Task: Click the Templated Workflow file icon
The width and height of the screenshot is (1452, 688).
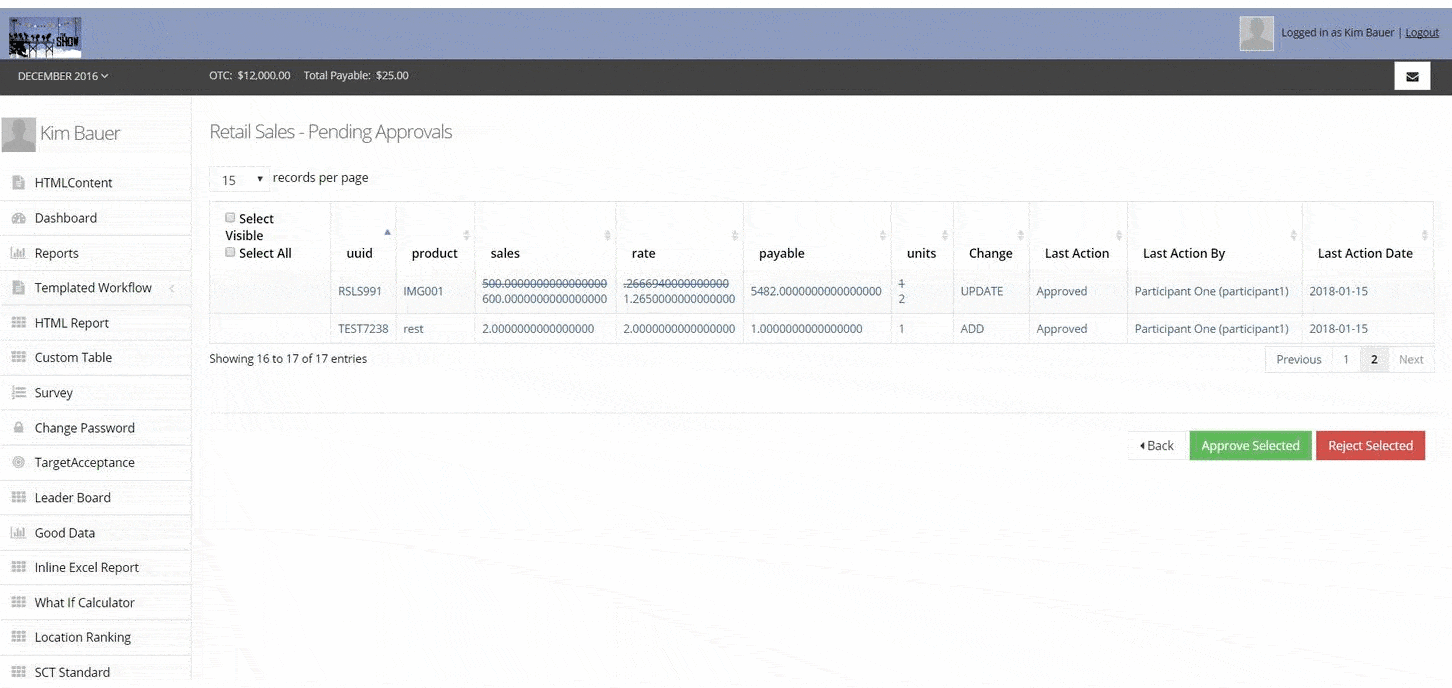Action: [x=18, y=288]
